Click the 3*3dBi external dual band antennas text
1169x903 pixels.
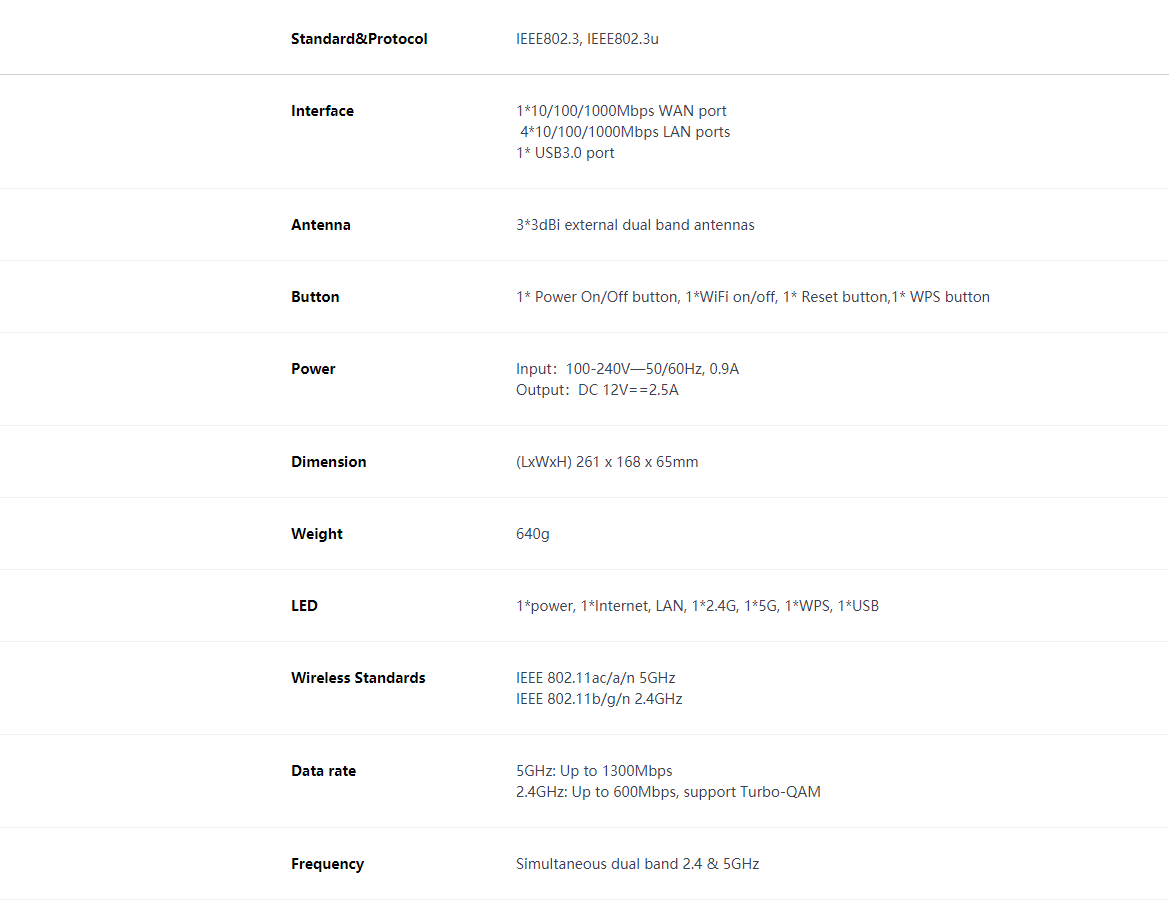coord(635,225)
